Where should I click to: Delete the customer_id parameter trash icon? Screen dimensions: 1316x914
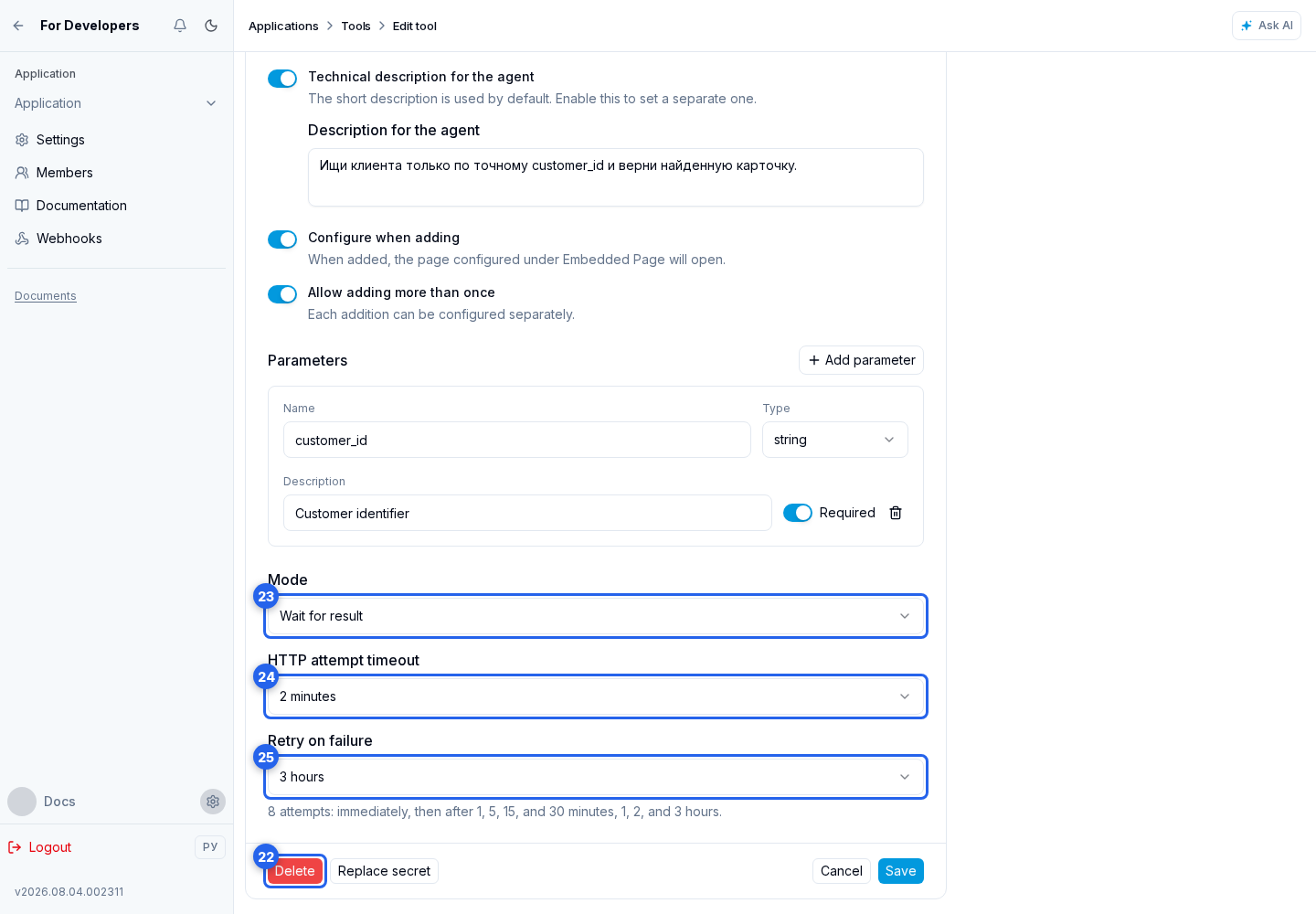coord(896,513)
